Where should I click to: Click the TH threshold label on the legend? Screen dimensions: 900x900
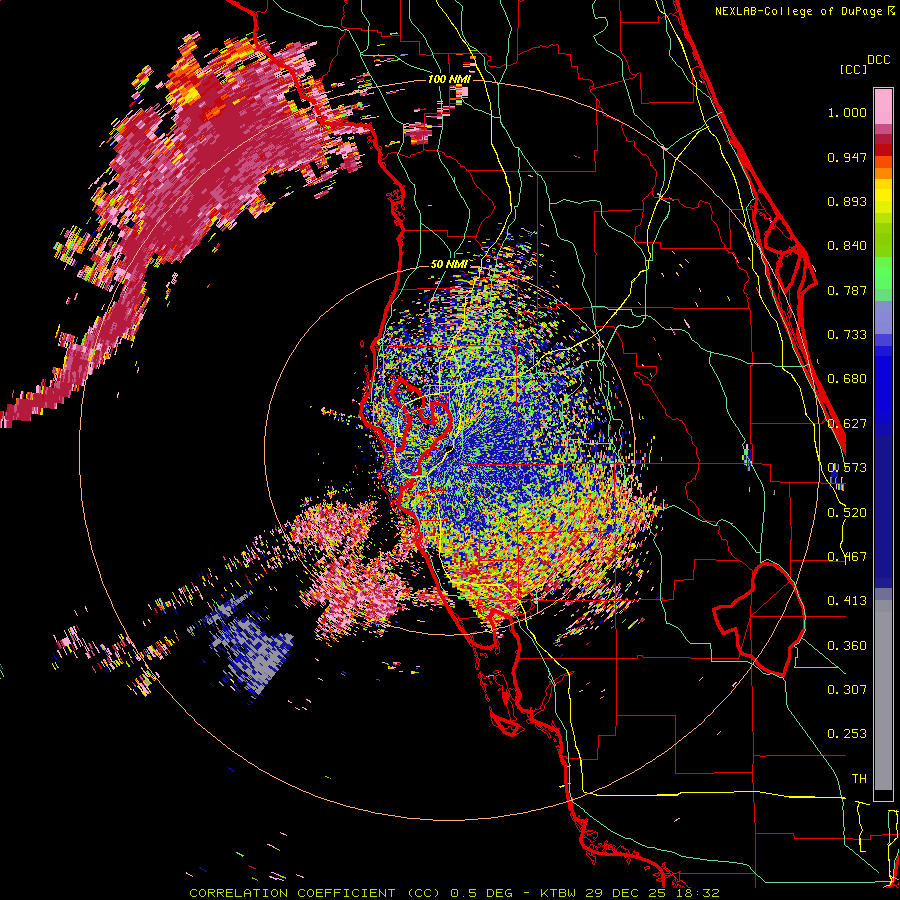859,779
